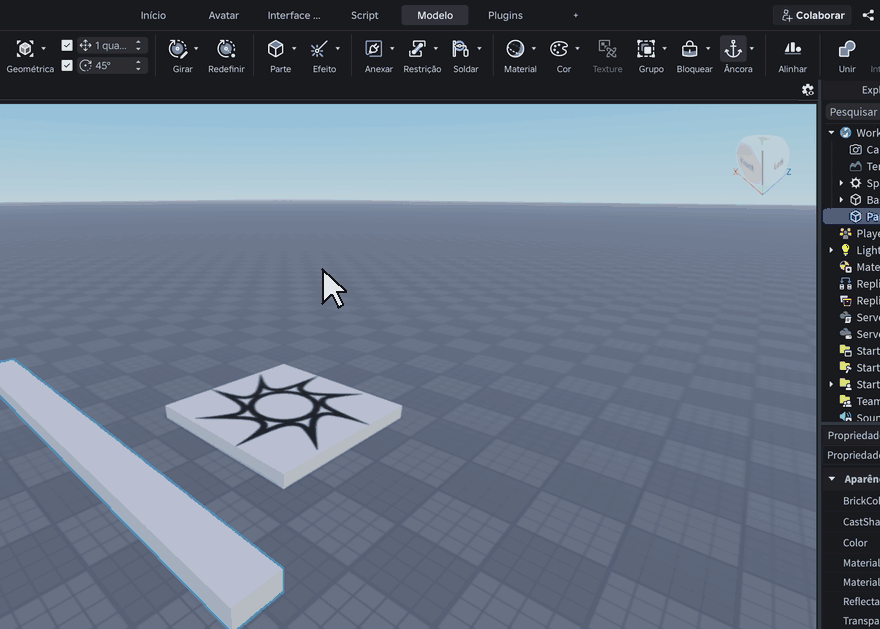Open the Avatar tab
The height and width of the screenshot is (629, 880).
point(223,15)
